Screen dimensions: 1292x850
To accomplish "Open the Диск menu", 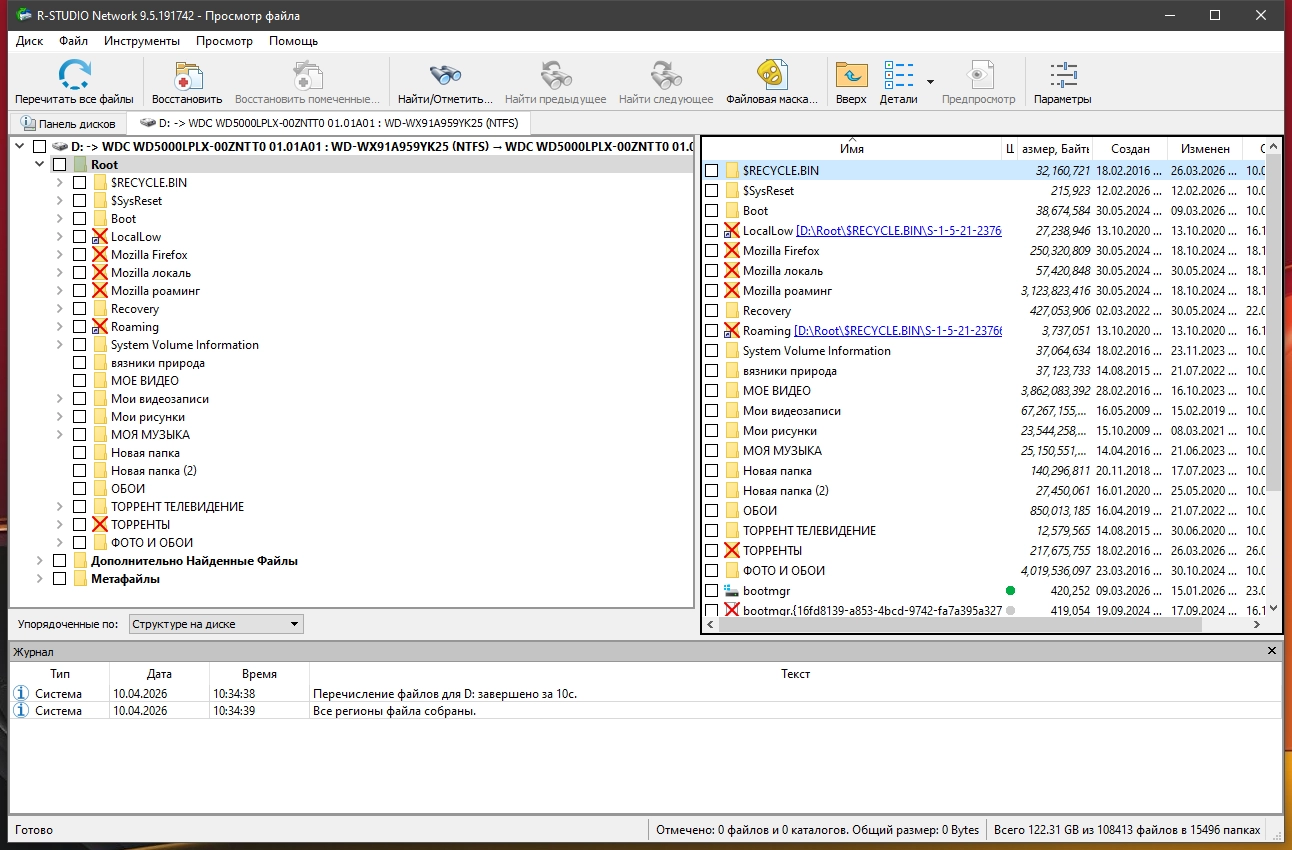I will point(30,41).
